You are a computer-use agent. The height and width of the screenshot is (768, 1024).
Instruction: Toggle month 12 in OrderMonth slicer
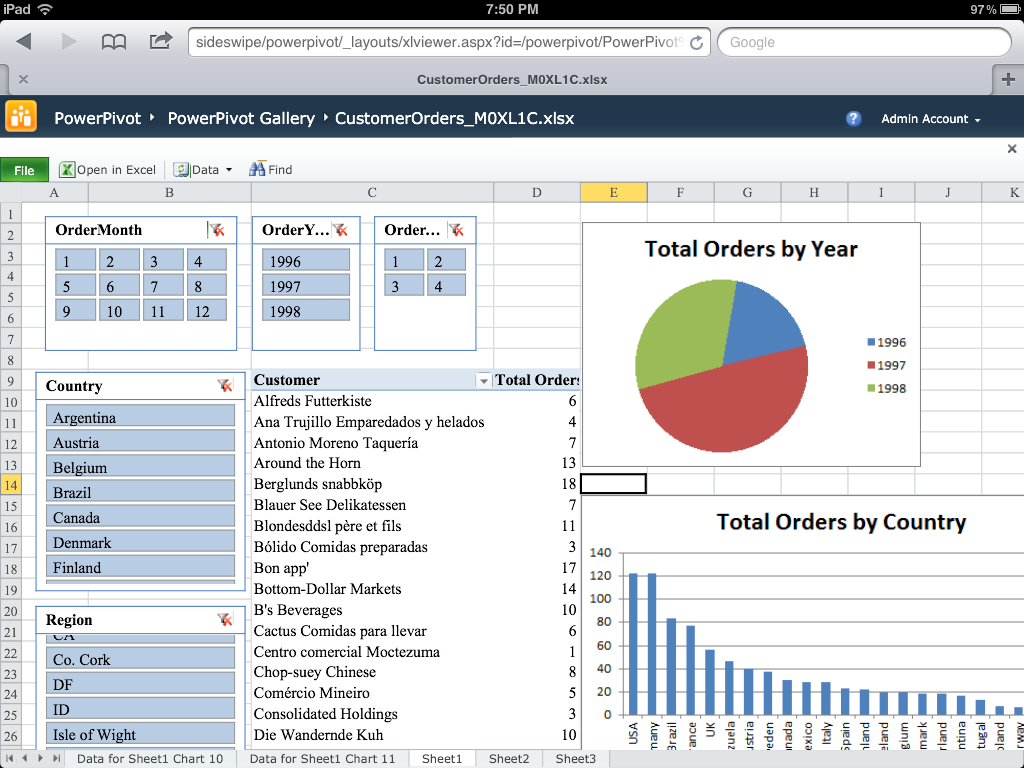205,311
